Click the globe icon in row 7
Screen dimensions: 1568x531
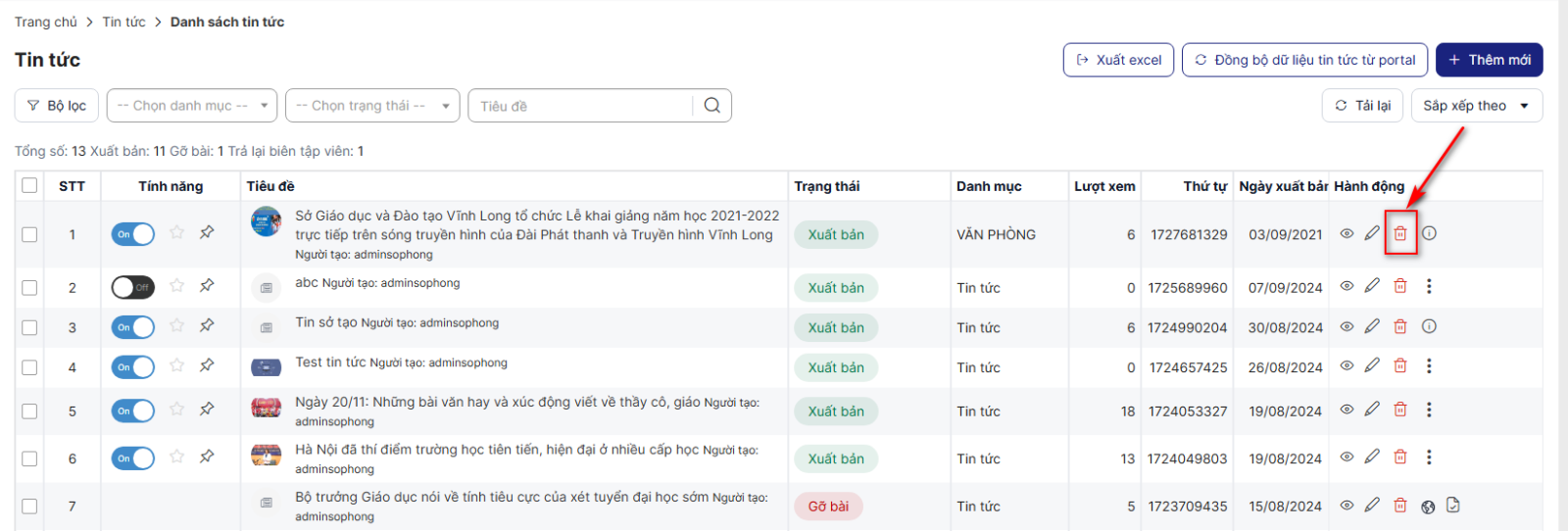pos(1428,507)
